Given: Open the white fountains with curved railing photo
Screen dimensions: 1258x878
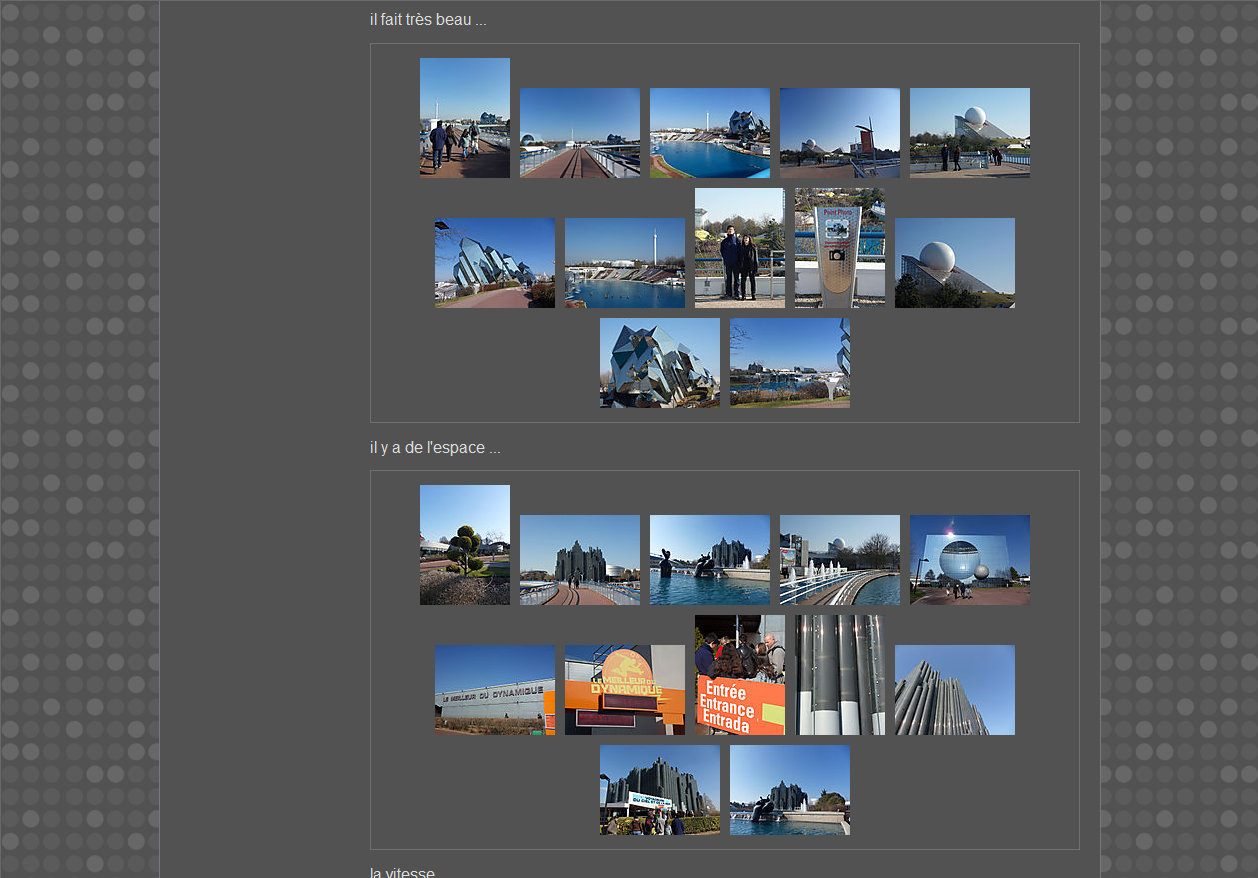Looking at the screenshot, I should tap(839, 560).
